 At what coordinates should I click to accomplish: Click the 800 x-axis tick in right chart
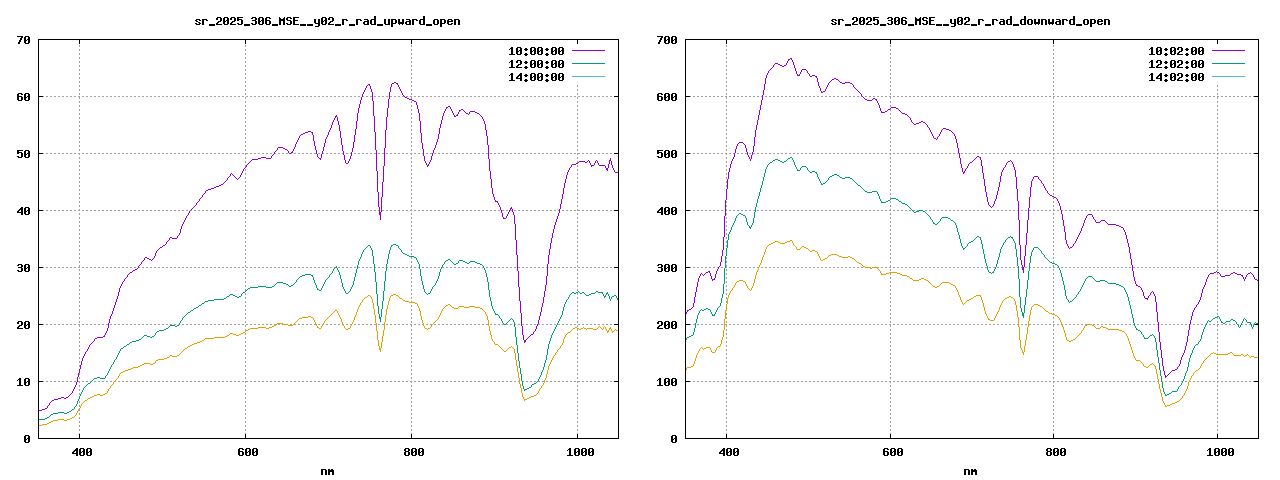(x=1054, y=452)
